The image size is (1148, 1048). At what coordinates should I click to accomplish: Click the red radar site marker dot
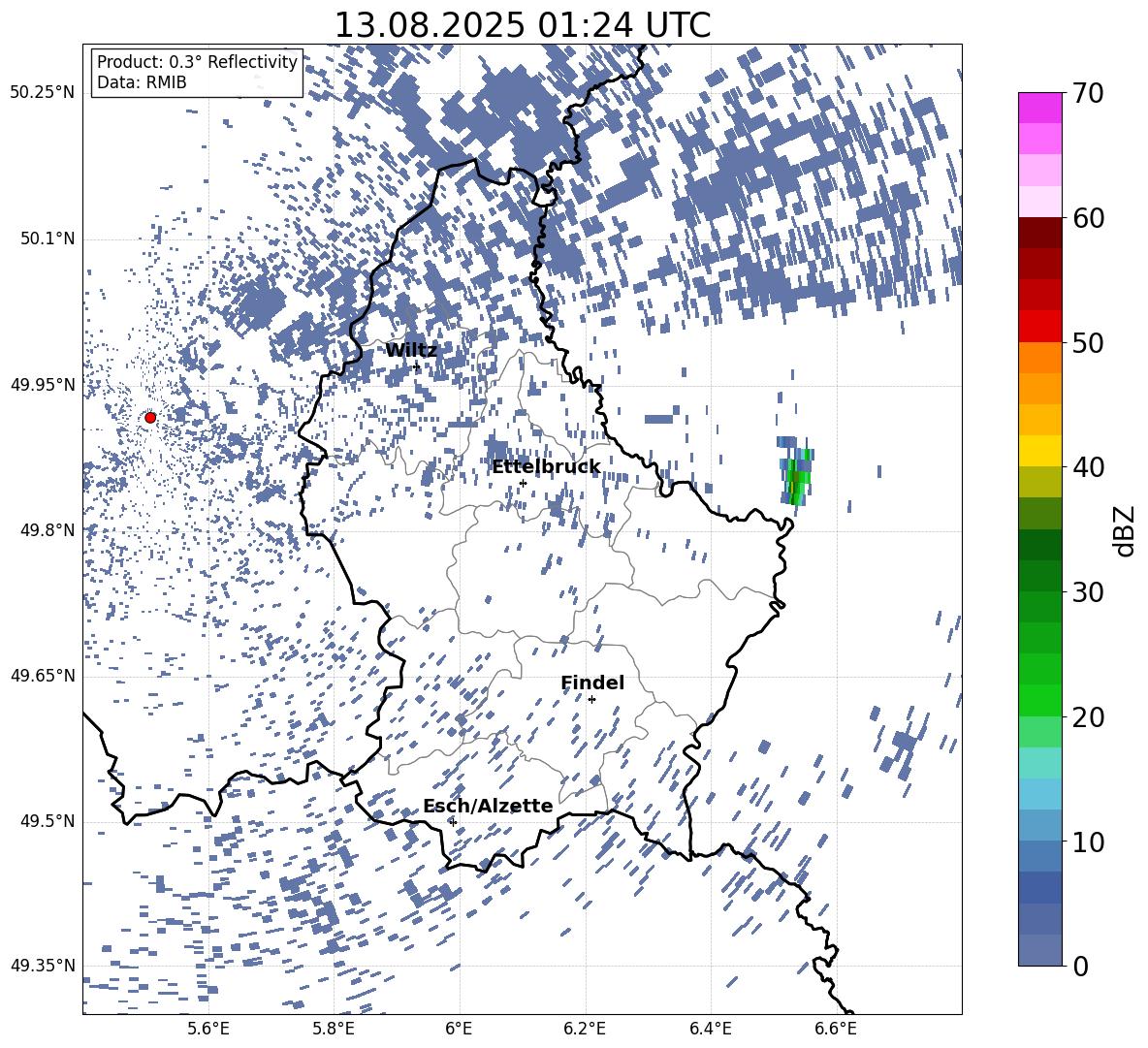(150, 417)
